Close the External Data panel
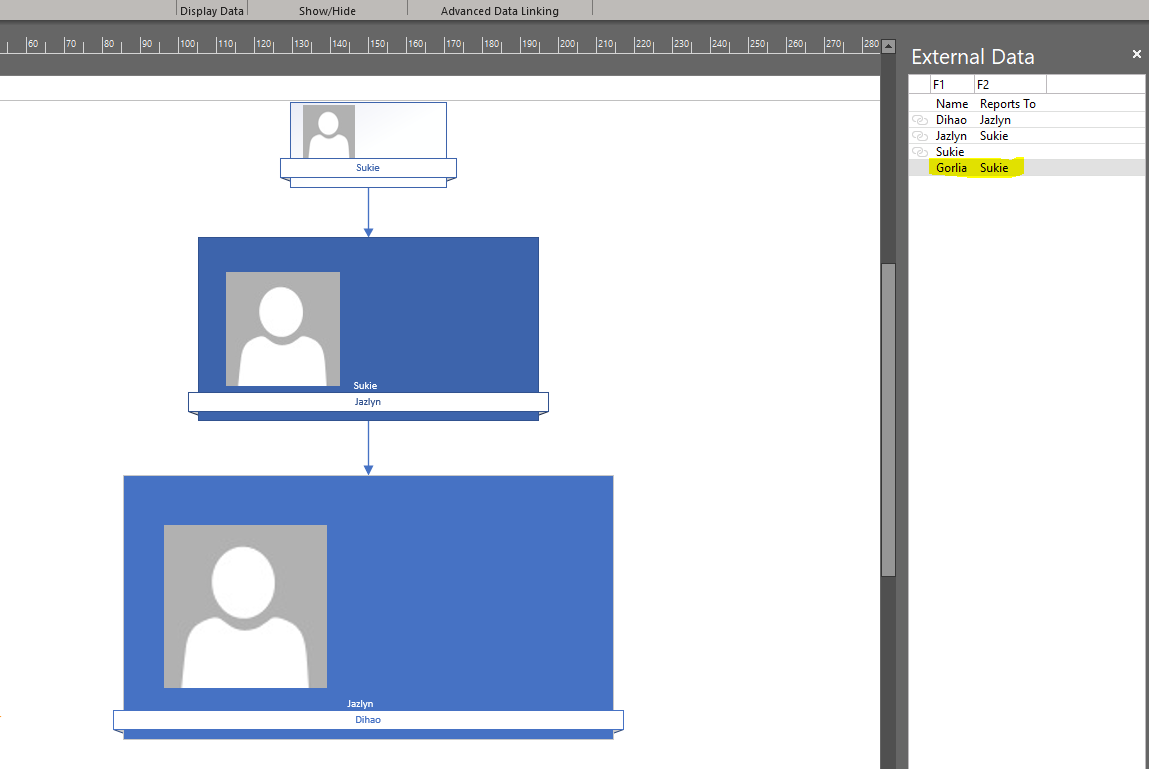This screenshot has height=769, width=1149. coord(1137,54)
